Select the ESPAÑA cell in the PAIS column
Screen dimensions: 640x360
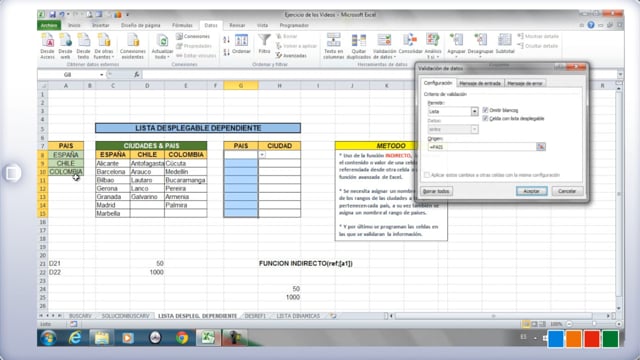66,155
